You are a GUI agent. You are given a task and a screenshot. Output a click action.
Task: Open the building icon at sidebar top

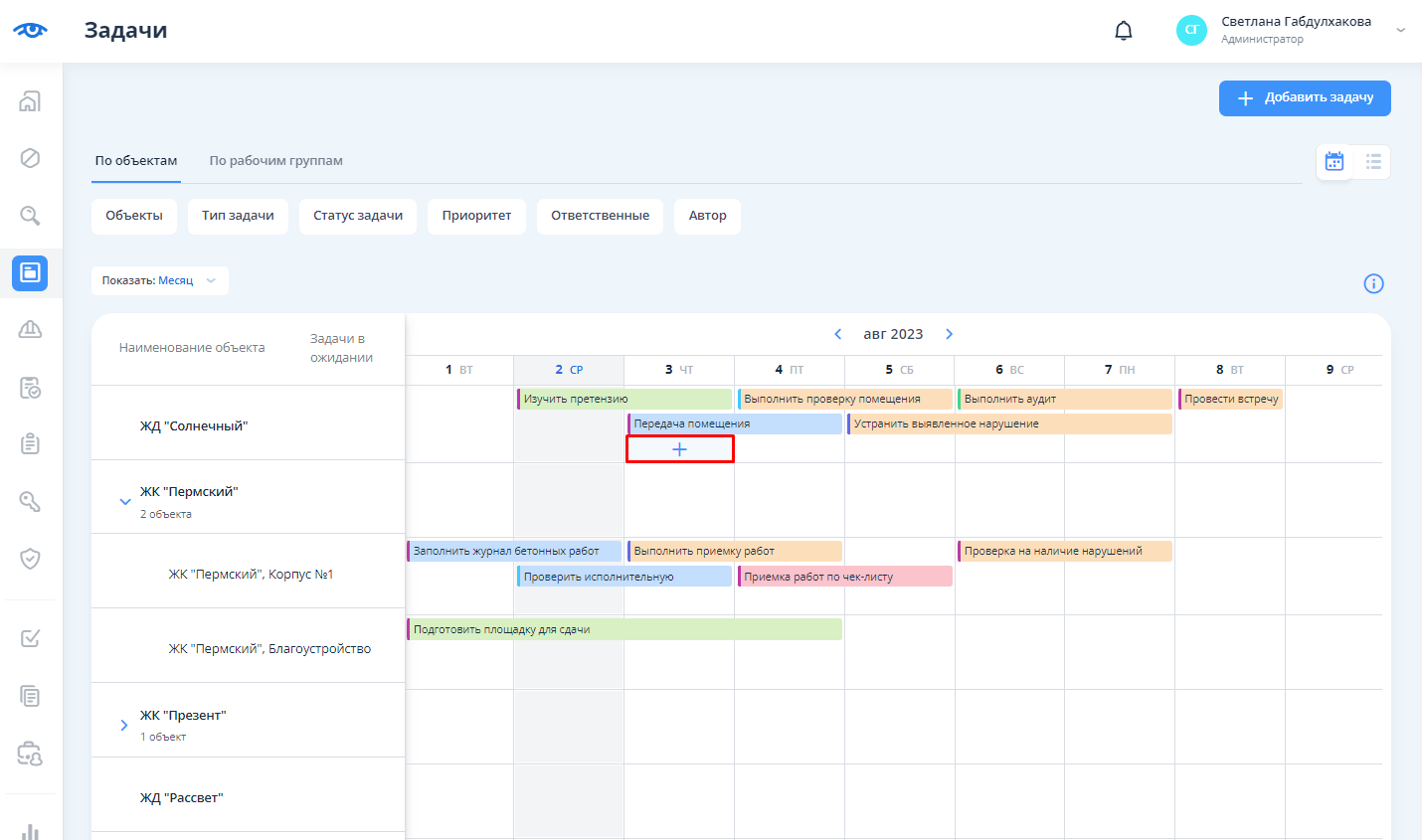pos(30,100)
